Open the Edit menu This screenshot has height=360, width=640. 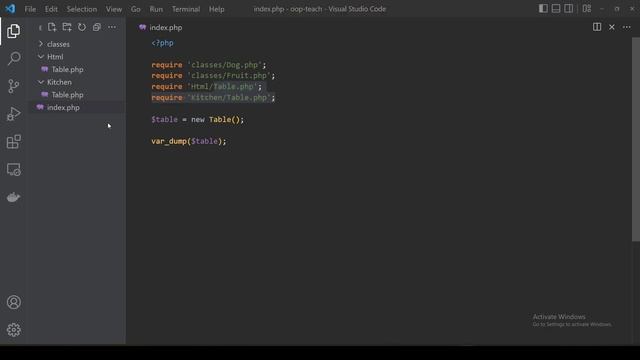(51, 9)
